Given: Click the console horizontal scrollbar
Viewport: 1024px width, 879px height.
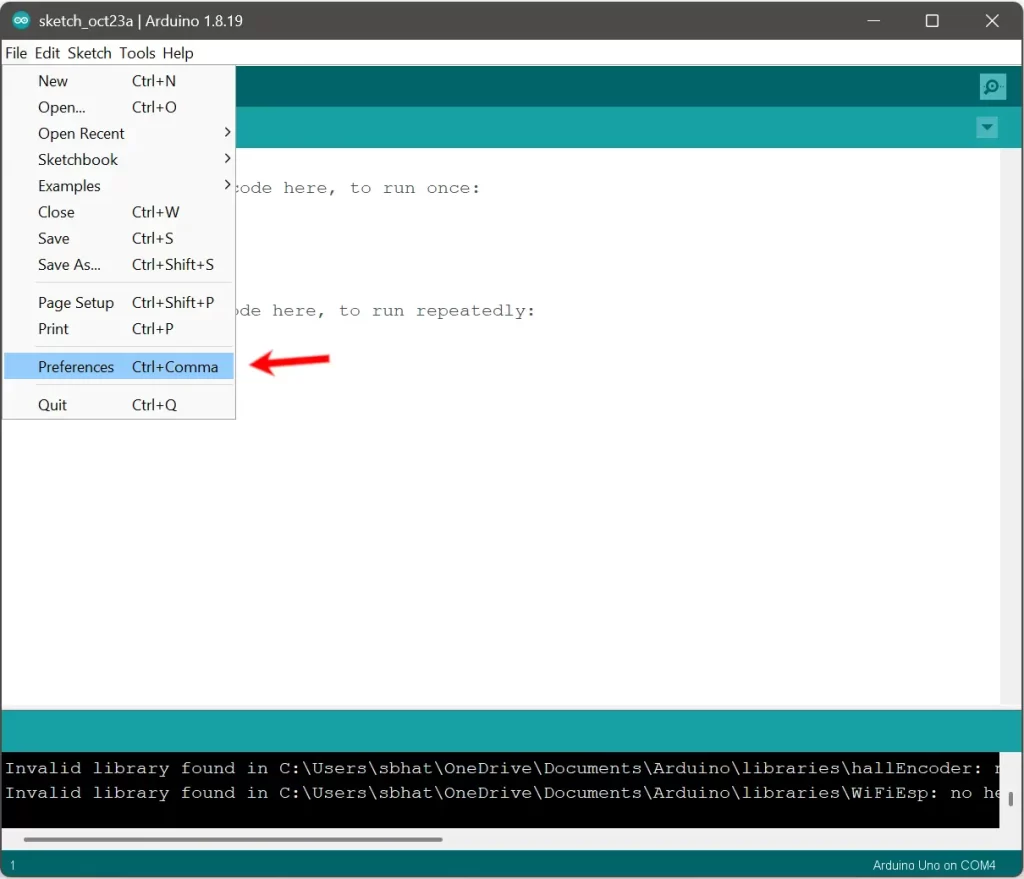Looking at the screenshot, I should tap(232, 840).
